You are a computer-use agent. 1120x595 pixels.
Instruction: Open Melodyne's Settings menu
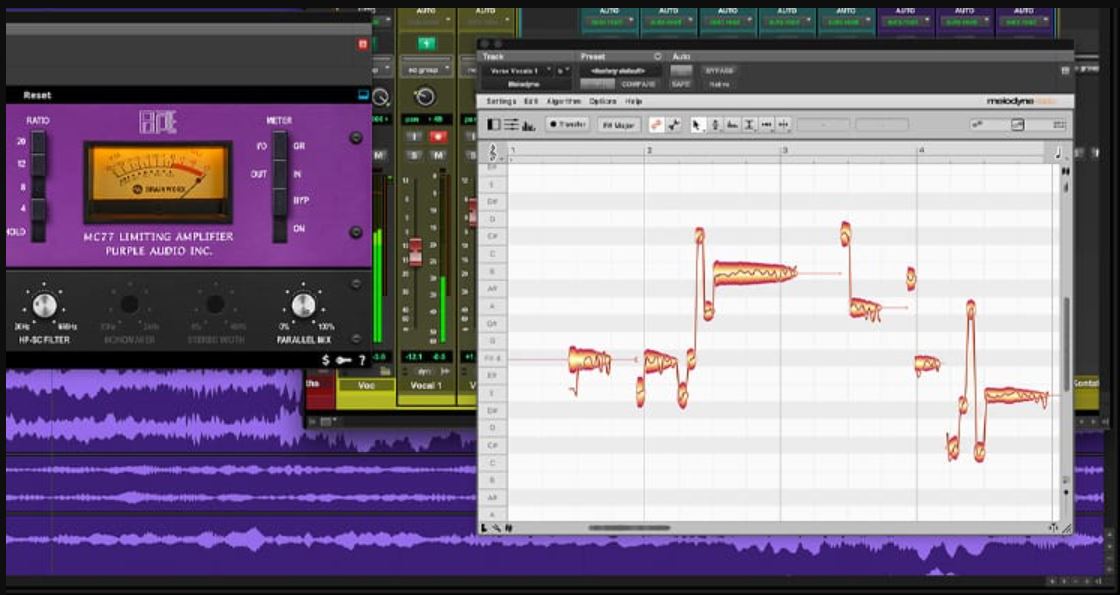click(x=501, y=101)
